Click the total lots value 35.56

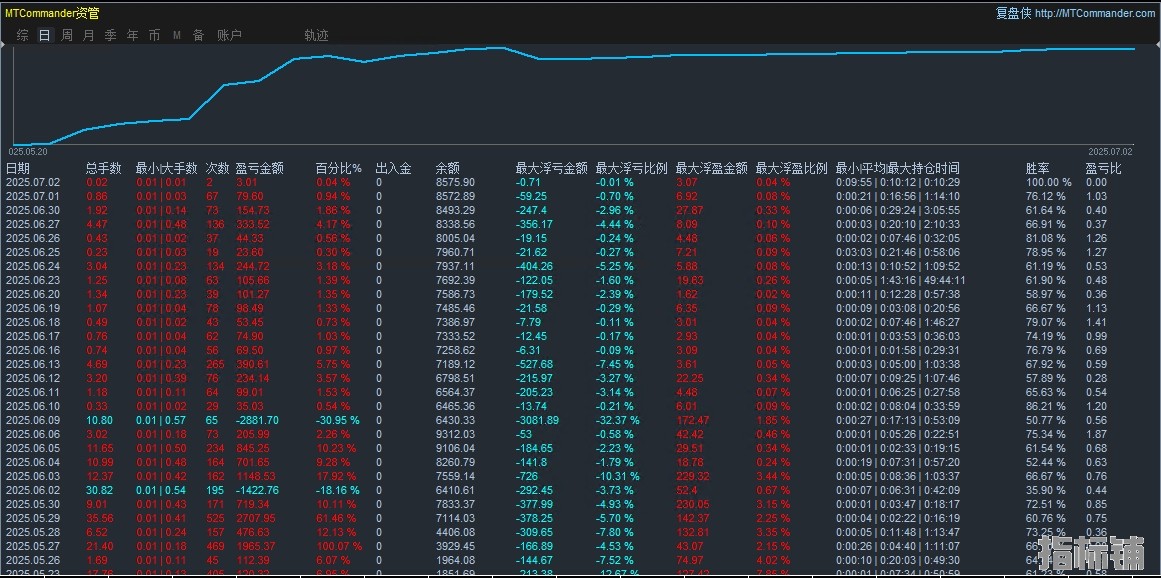[100, 518]
